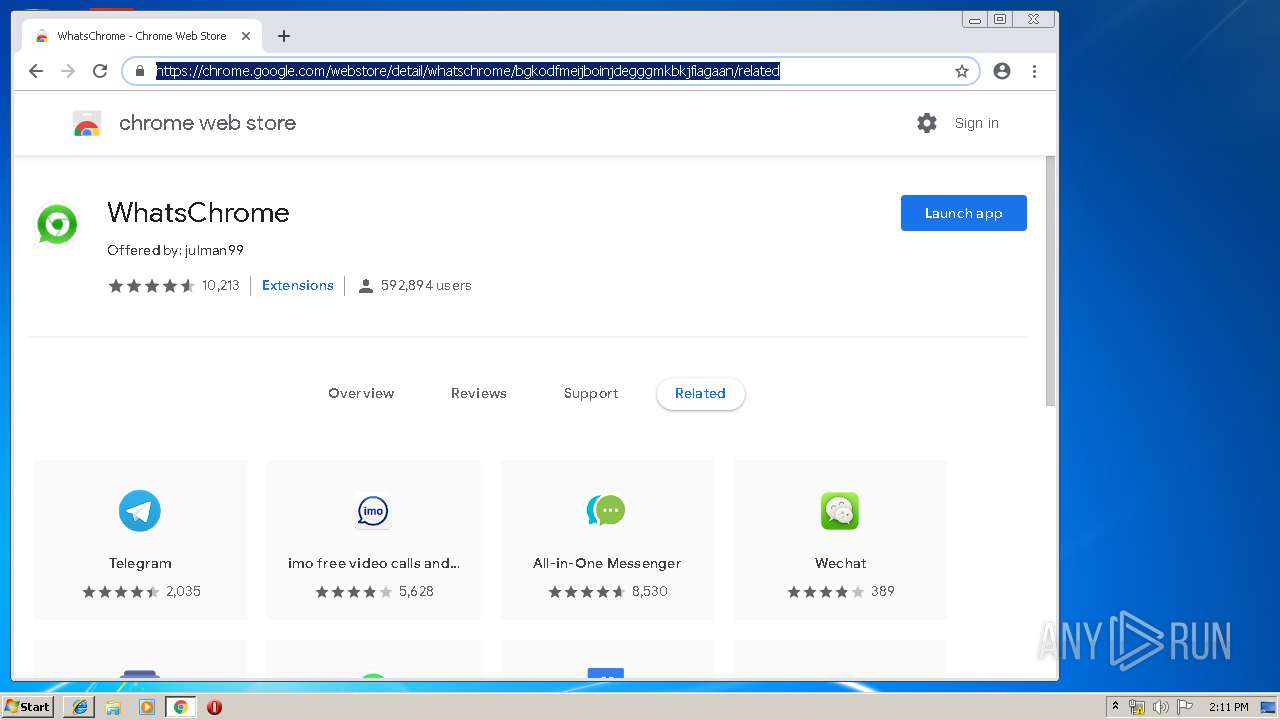Click the padlock site info icon
This screenshot has height=720, width=1280.
(x=140, y=71)
